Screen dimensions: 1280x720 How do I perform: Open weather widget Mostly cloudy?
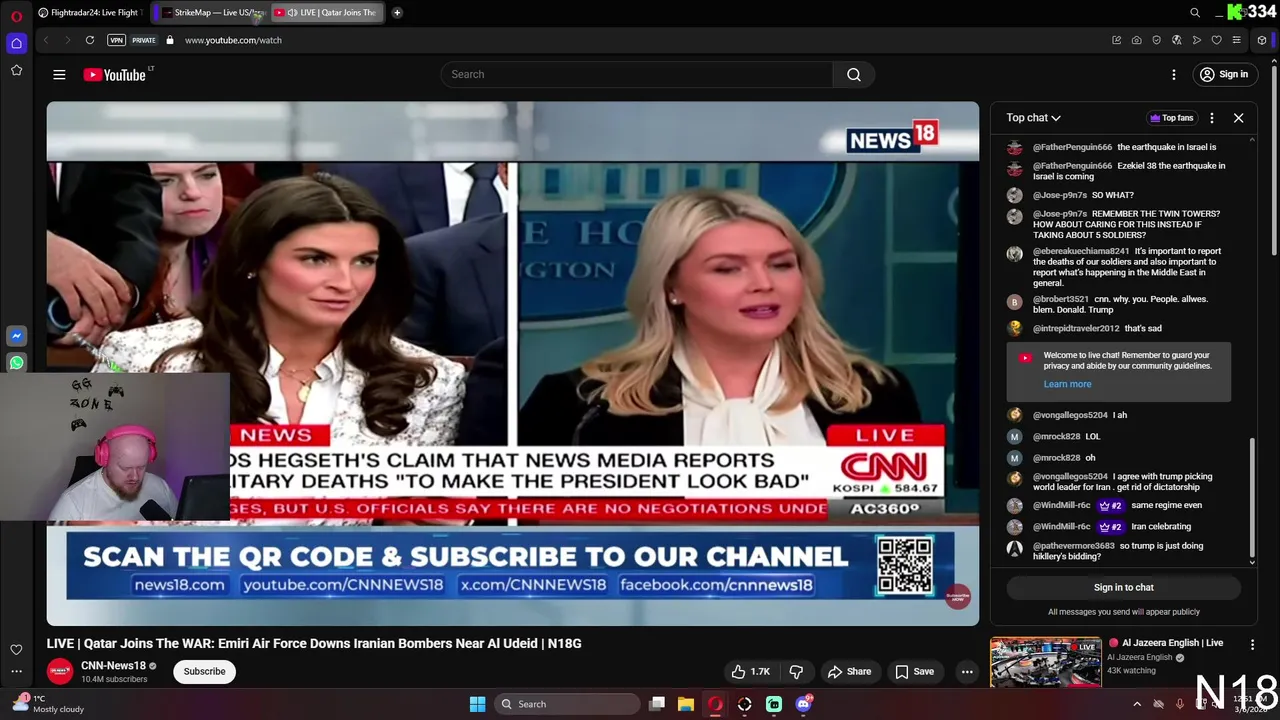click(x=50, y=704)
